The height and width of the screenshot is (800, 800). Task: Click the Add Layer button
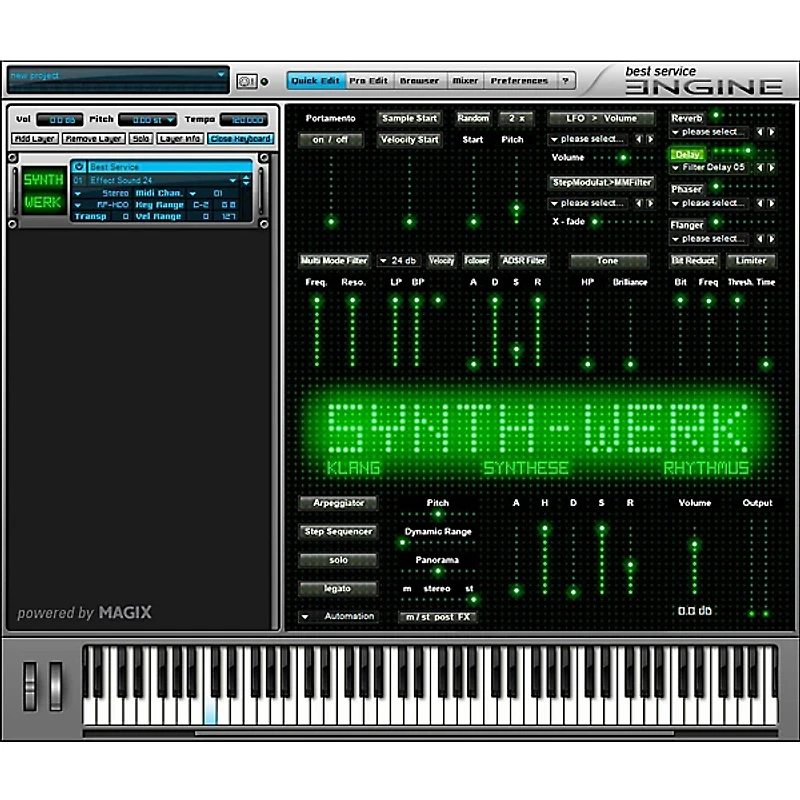[x=34, y=138]
